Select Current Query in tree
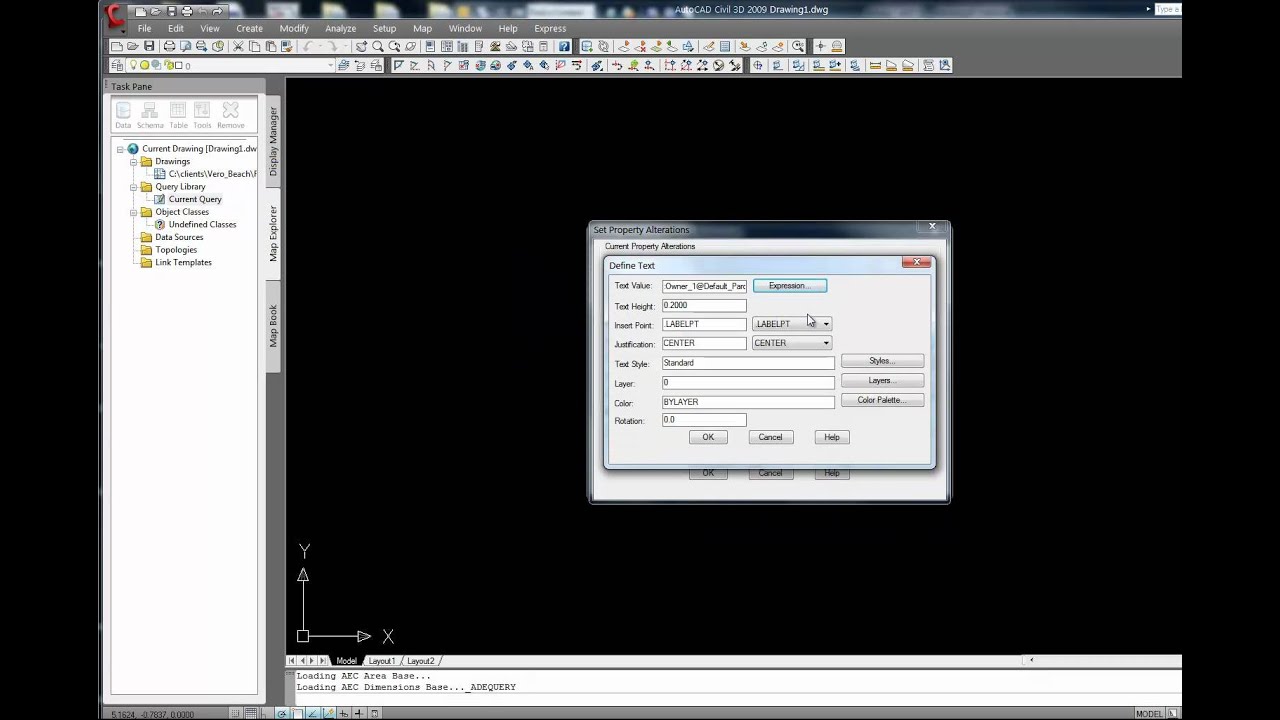Image resolution: width=1280 pixels, height=720 pixels. (195, 199)
